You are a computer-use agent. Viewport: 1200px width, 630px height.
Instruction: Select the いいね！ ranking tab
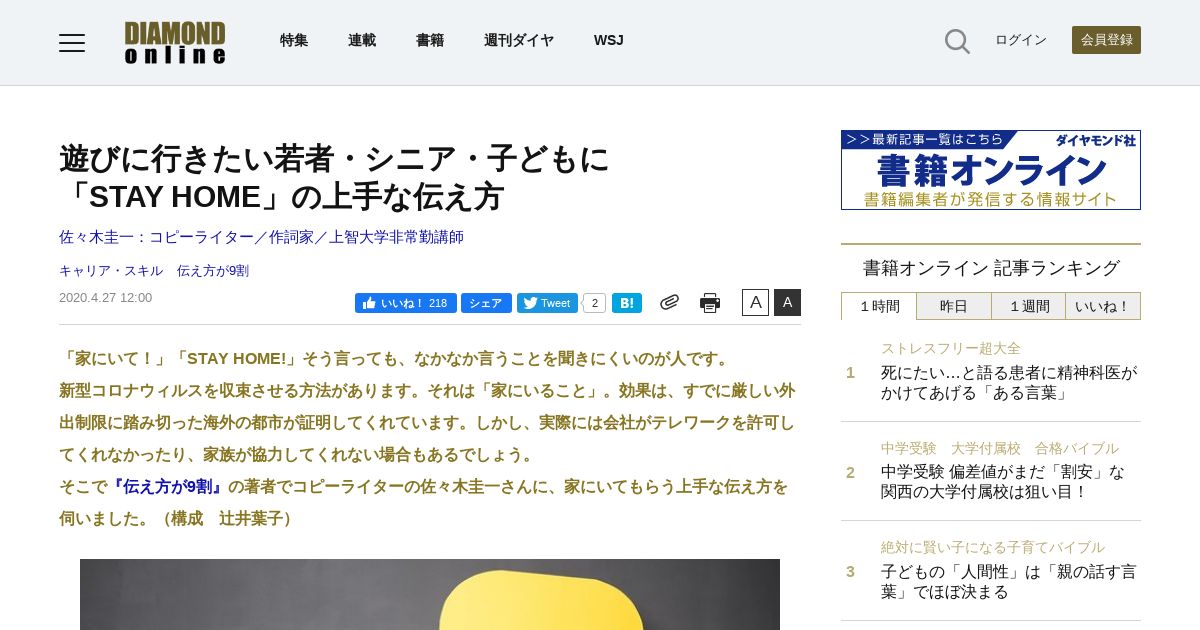1103,306
